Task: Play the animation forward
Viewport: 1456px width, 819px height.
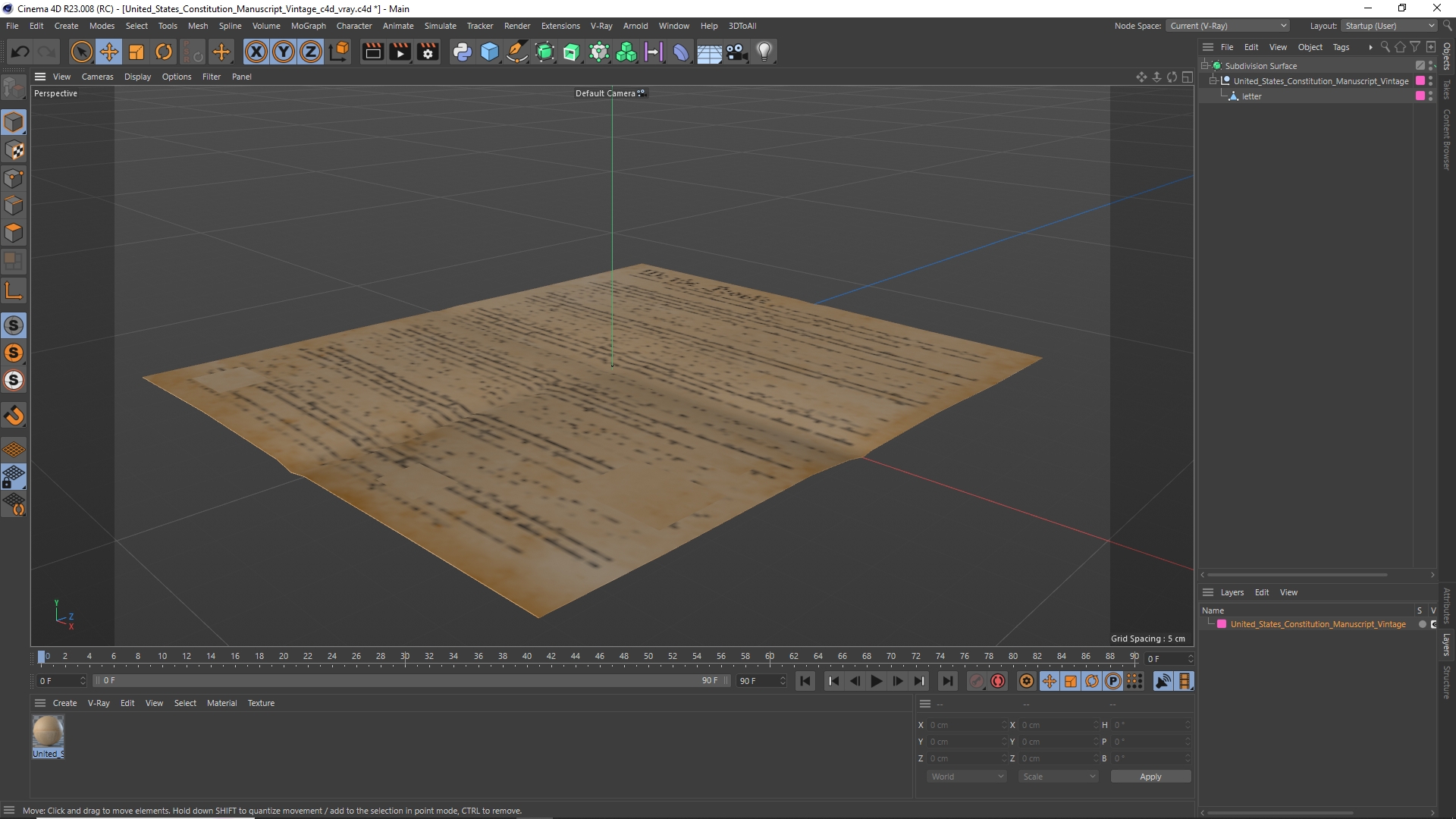Action: [876, 681]
